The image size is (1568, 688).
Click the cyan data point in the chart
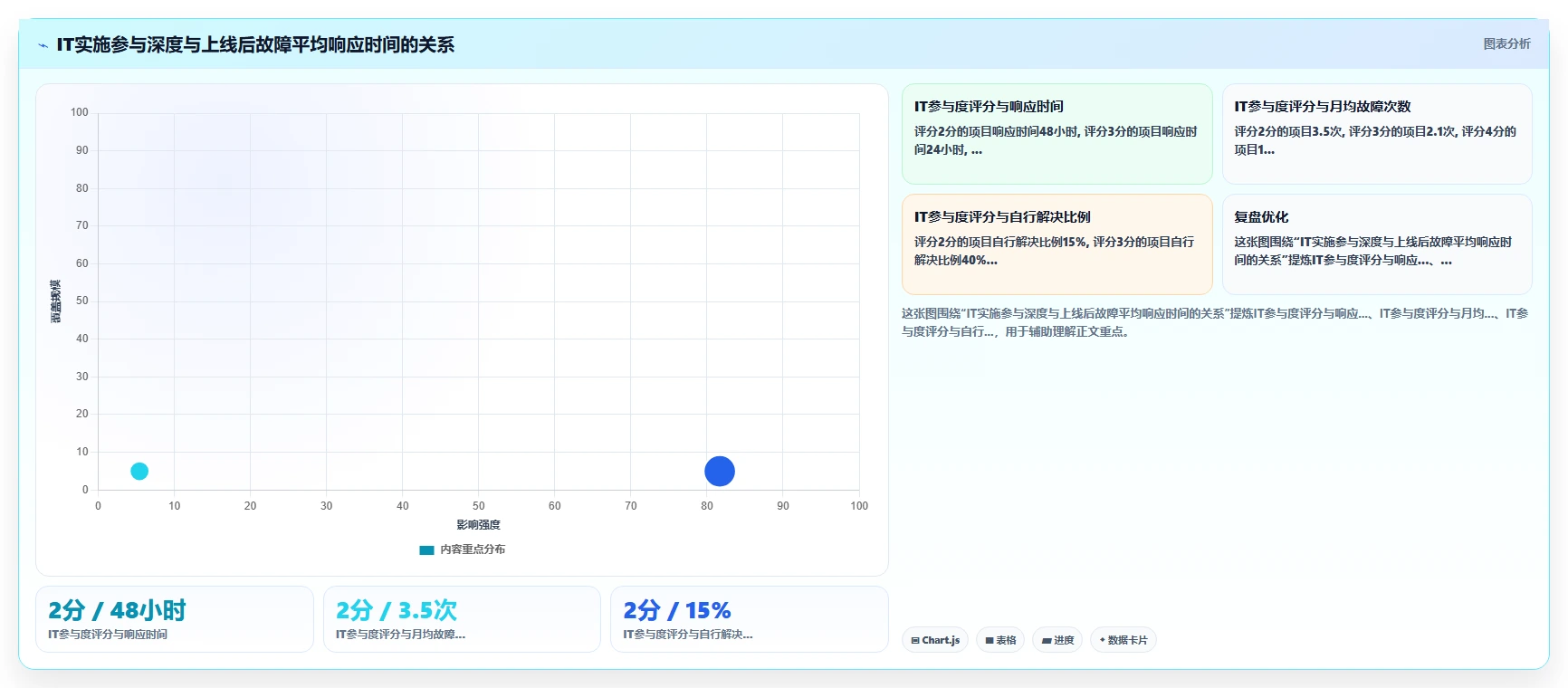pos(139,471)
